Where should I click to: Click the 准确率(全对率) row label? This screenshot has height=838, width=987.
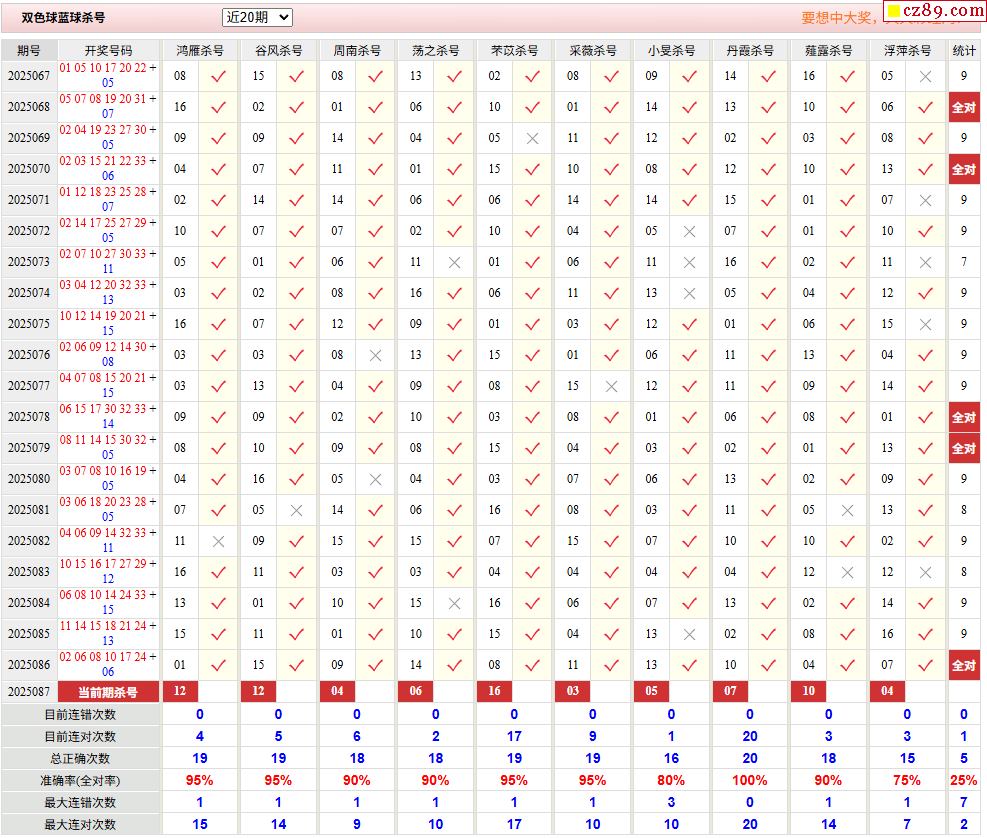coord(81,781)
